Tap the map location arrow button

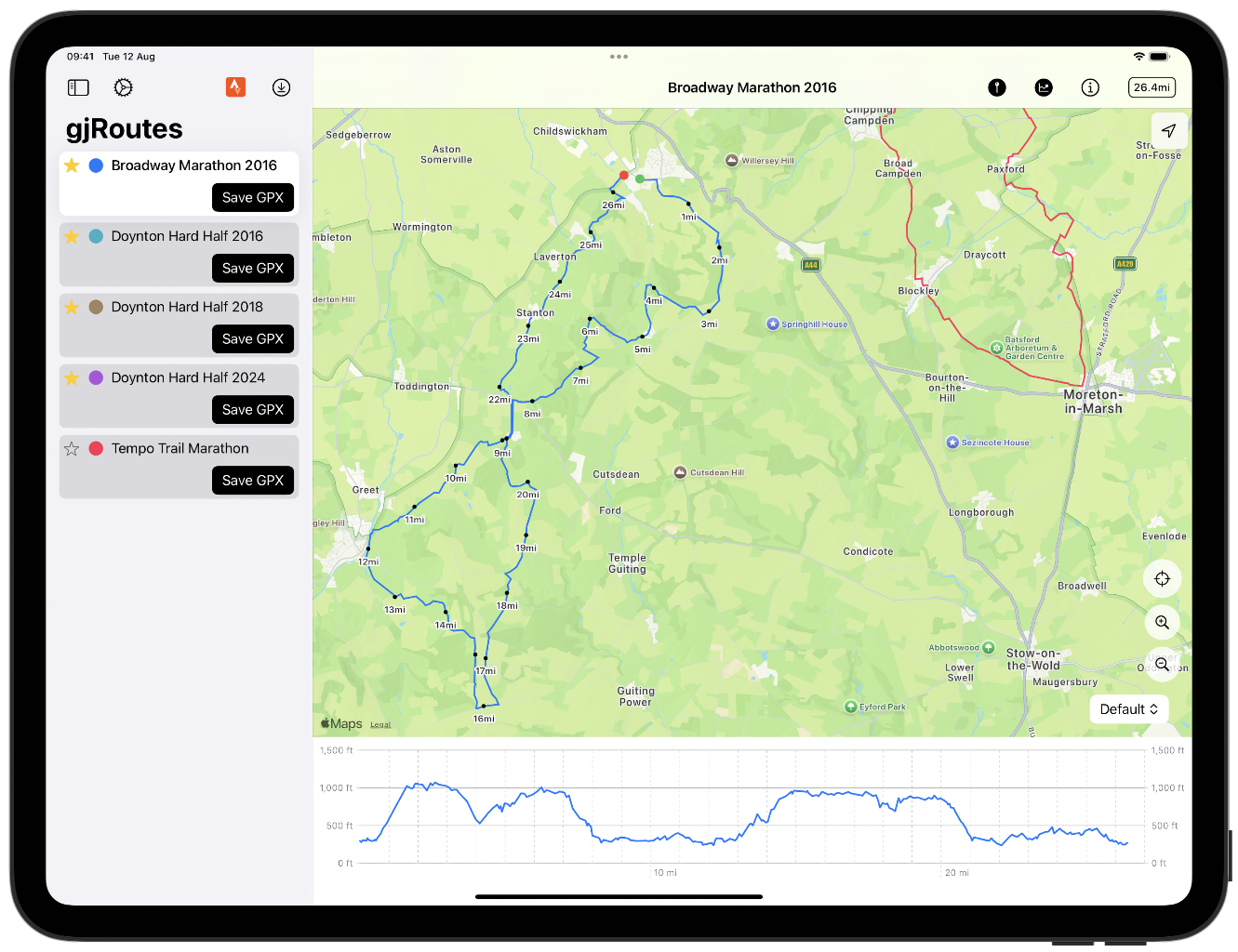pyautogui.click(x=1168, y=131)
